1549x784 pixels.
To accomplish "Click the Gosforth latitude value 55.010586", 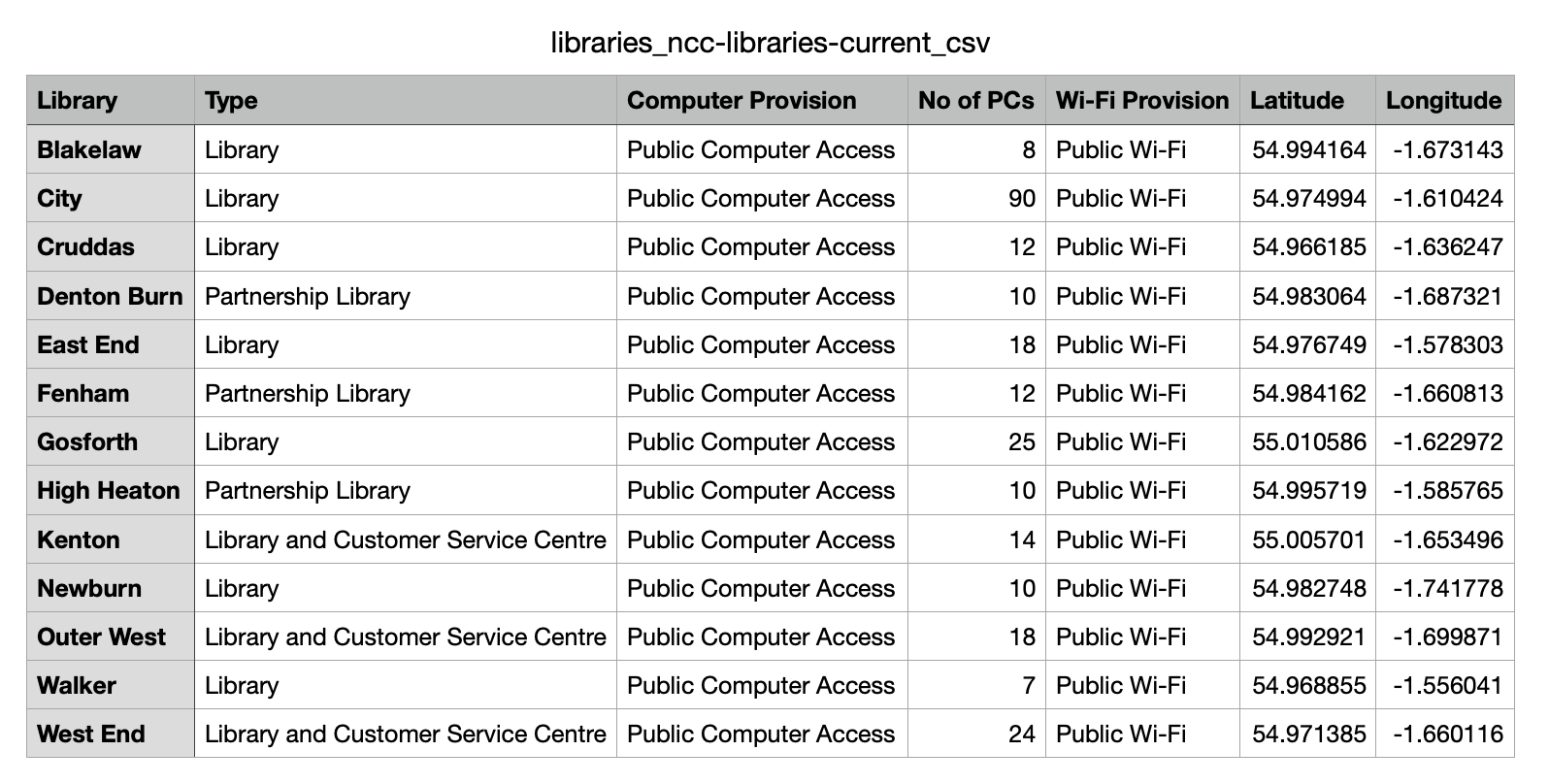I will [1307, 441].
